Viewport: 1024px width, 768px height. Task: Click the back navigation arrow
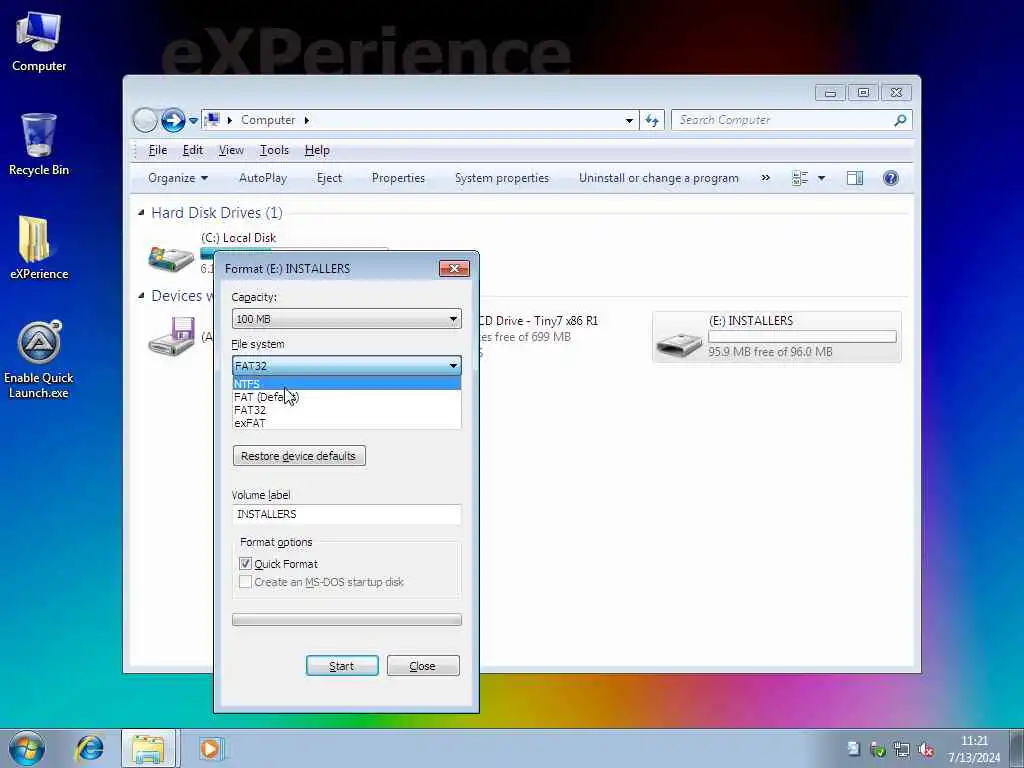point(145,120)
